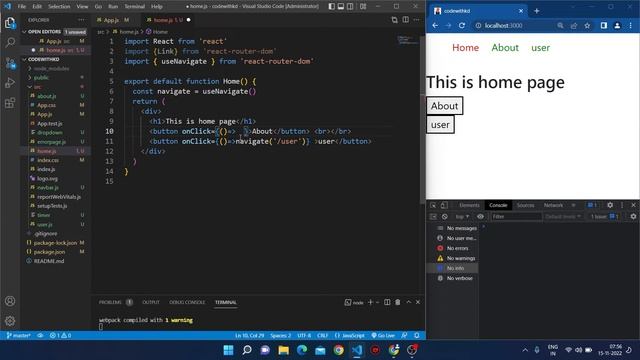This screenshot has width=640, height=360.
Task: Click the split editor icon
Action: [x=405, y=20]
